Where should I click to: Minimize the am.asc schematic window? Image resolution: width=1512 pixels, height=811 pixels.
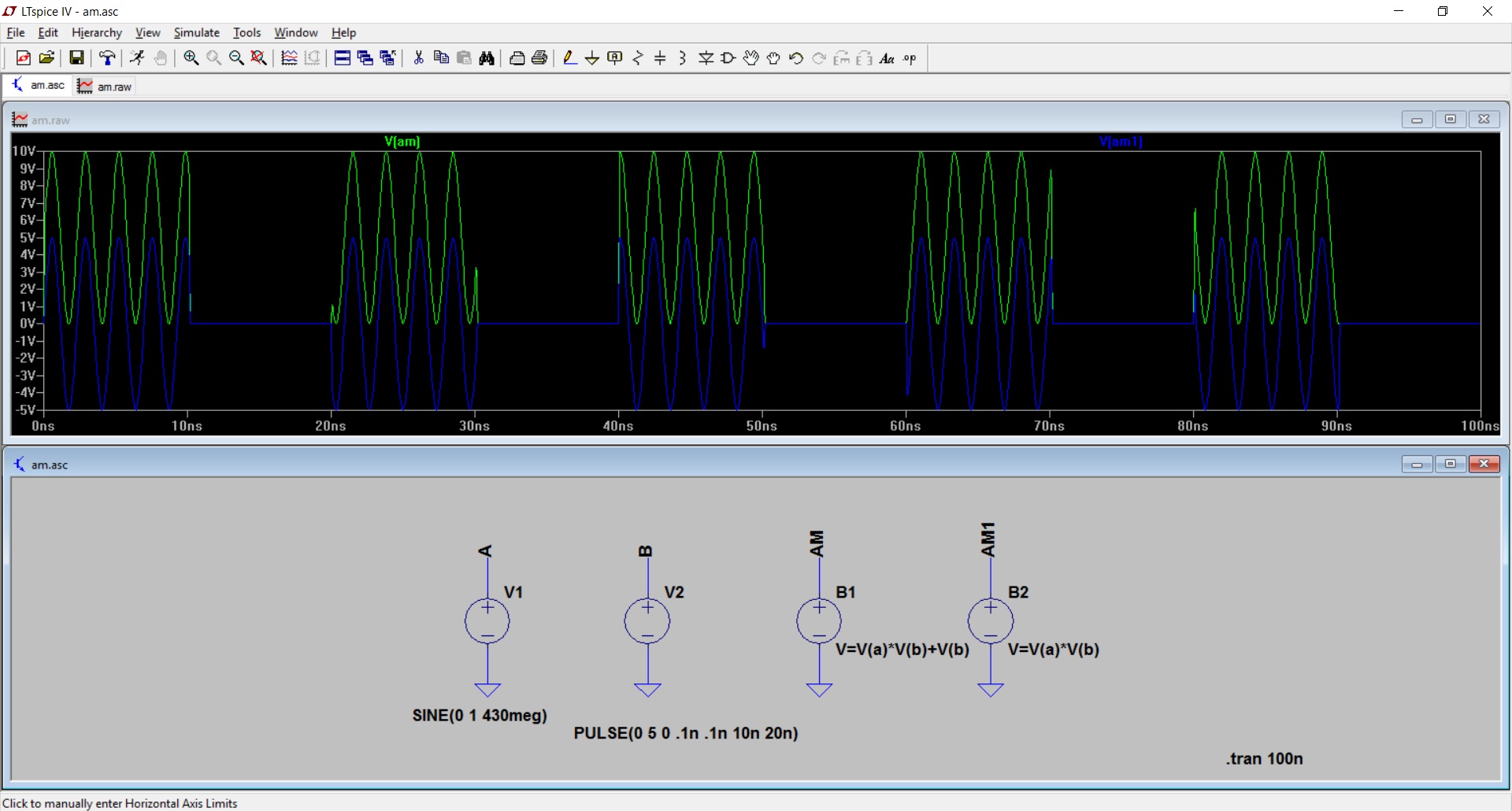coord(1417,464)
